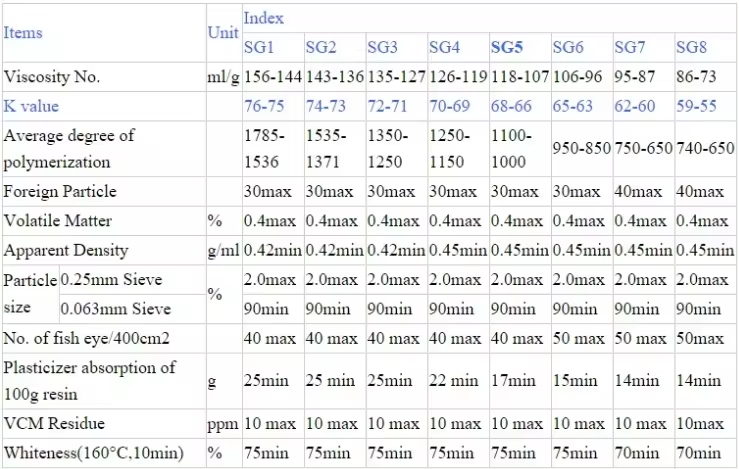The height and width of the screenshot is (469, 739).
Task: Click the 'VCM Residue' row label
Action: pyautogui.click(x=54, y=423)
